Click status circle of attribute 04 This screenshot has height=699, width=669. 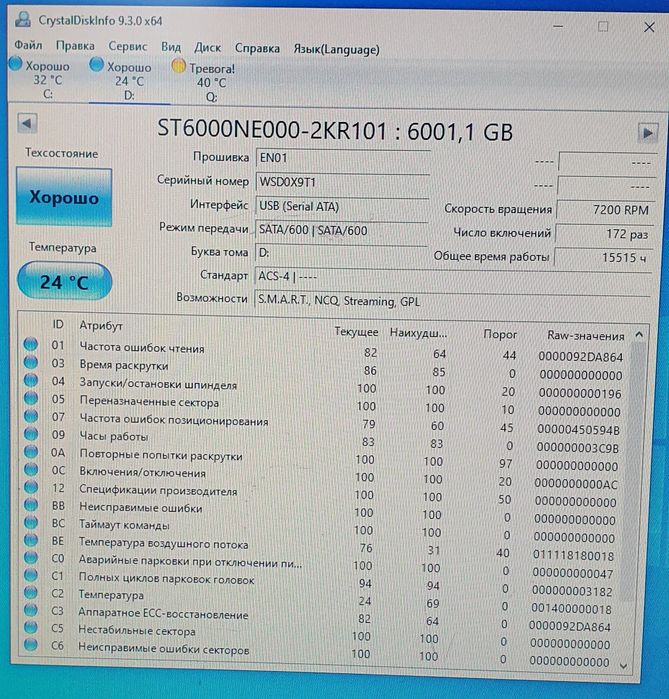31,380
